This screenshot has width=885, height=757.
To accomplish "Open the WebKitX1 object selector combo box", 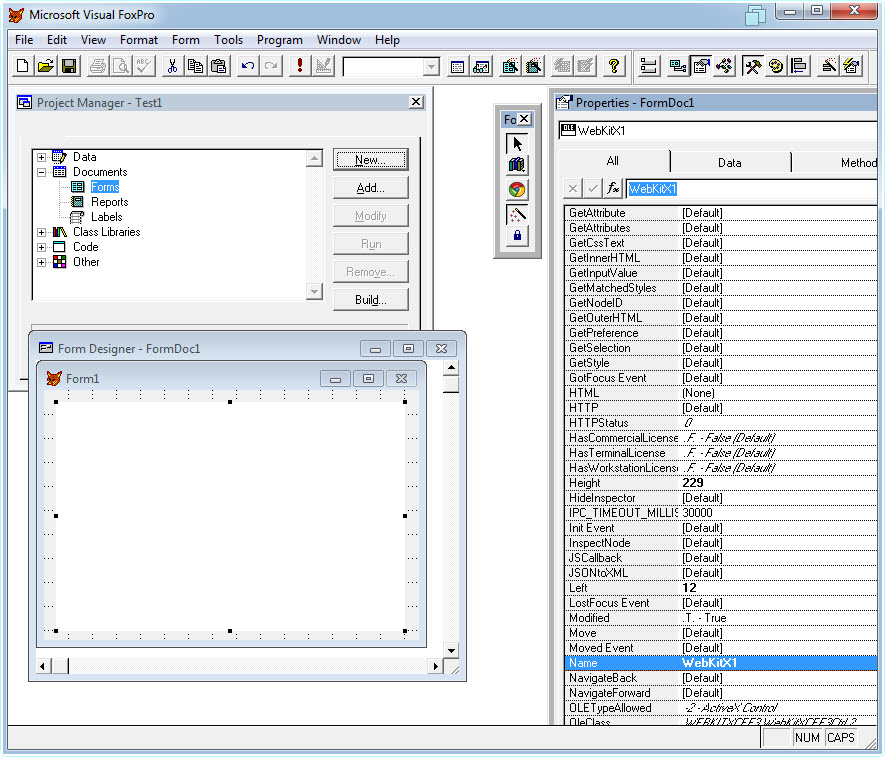I will [x=717, y=131].
